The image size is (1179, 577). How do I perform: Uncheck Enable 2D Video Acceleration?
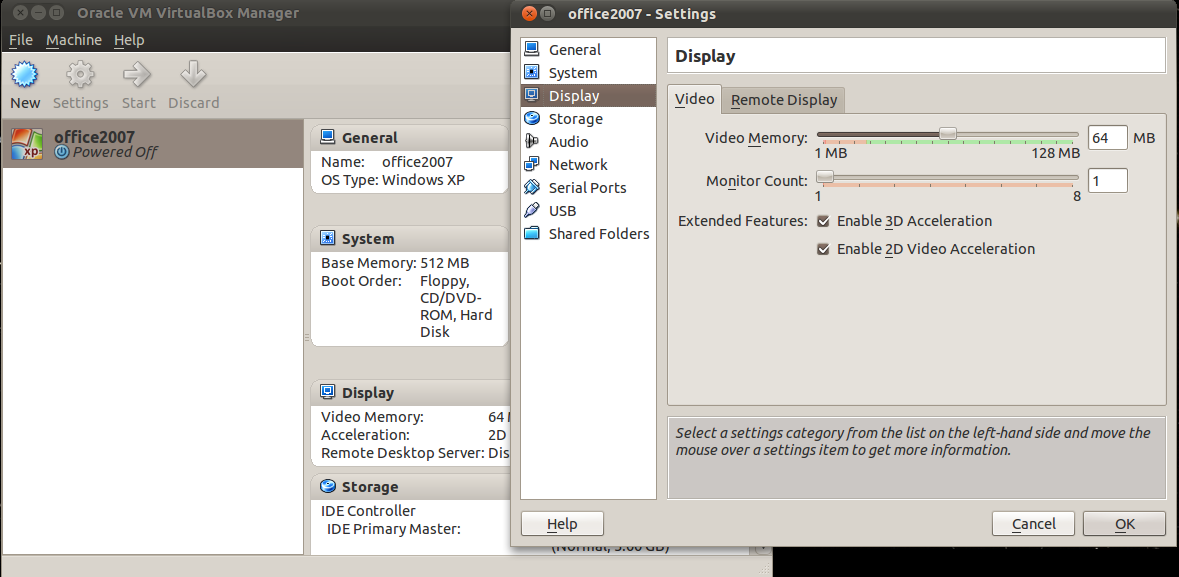[x=822, y=249]
